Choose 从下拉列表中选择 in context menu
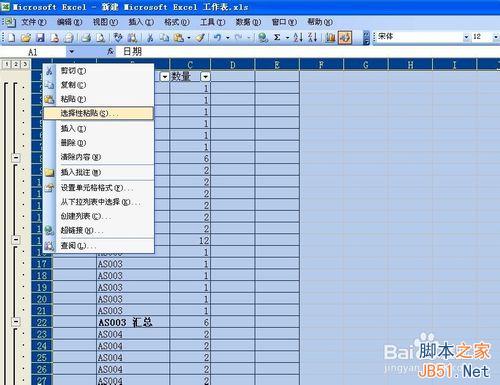This screenshot has width=500, height=385. point(99,202)
